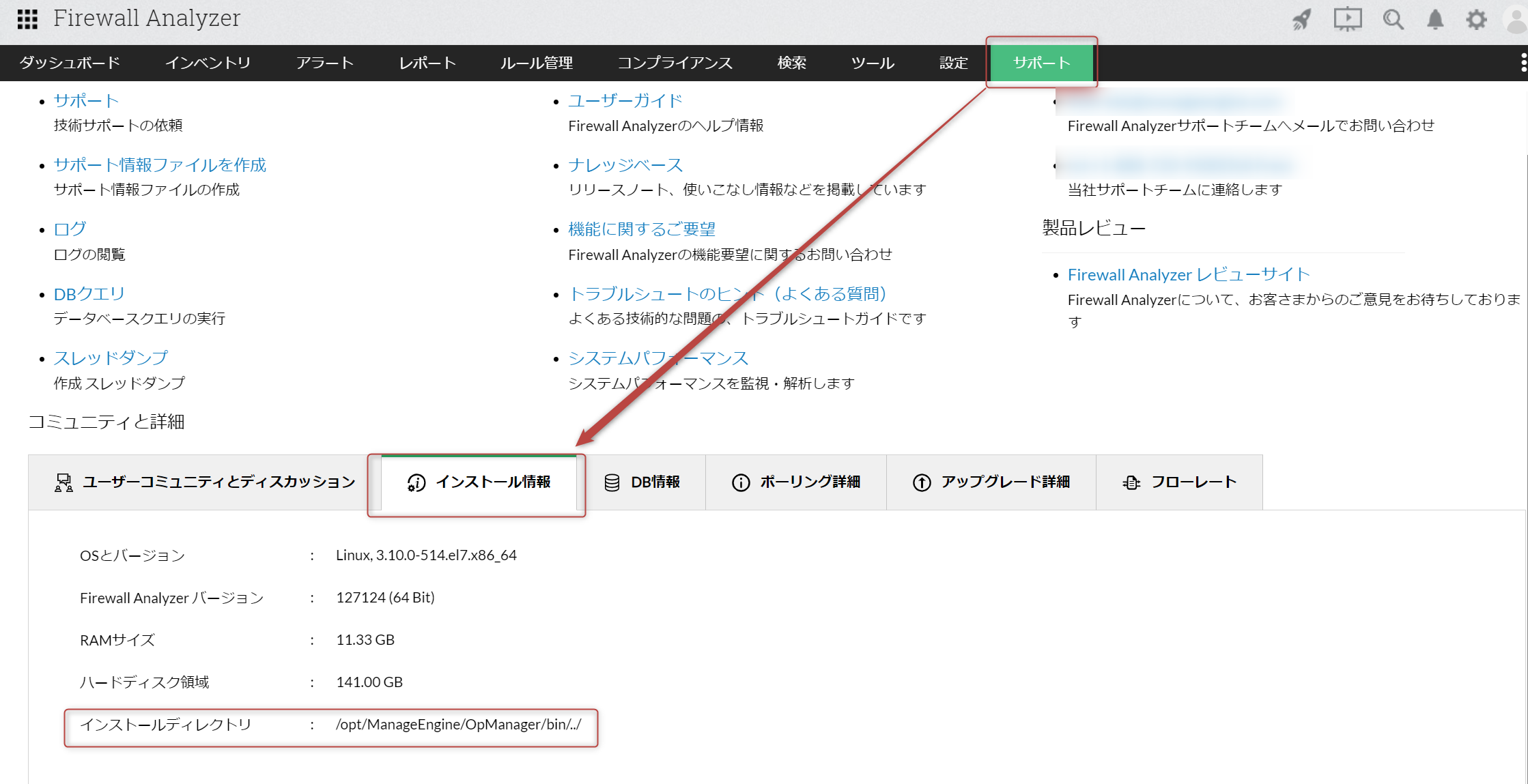Select the アップグレード詳細 tab

pos(991,482)
